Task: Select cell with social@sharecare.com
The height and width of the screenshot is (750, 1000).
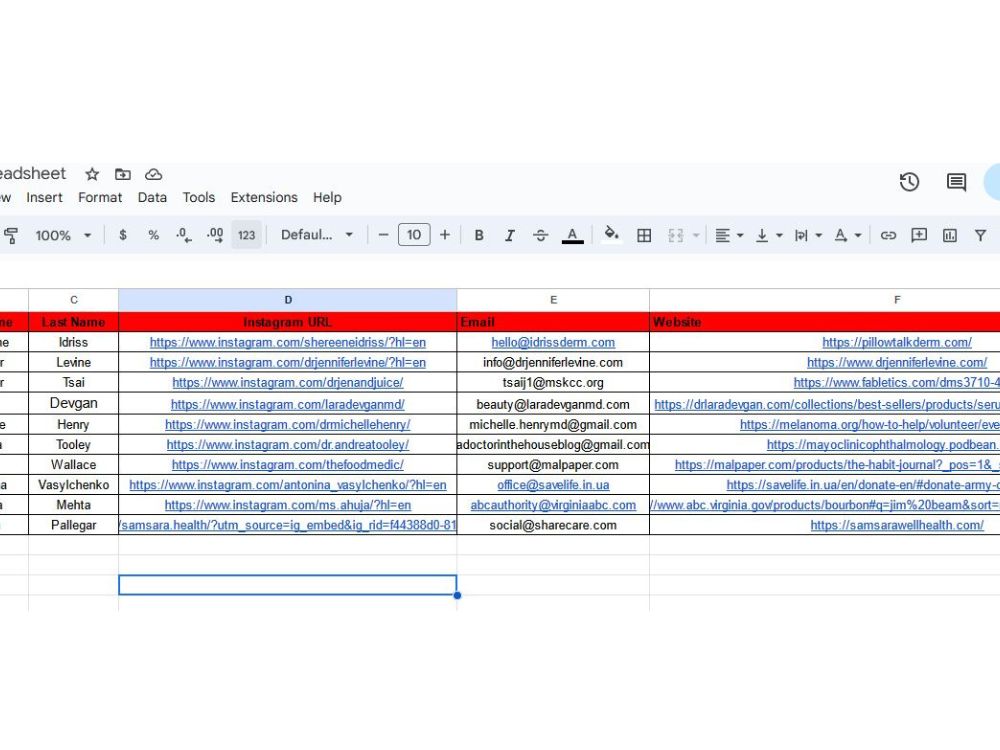Action: coord(553,525)
